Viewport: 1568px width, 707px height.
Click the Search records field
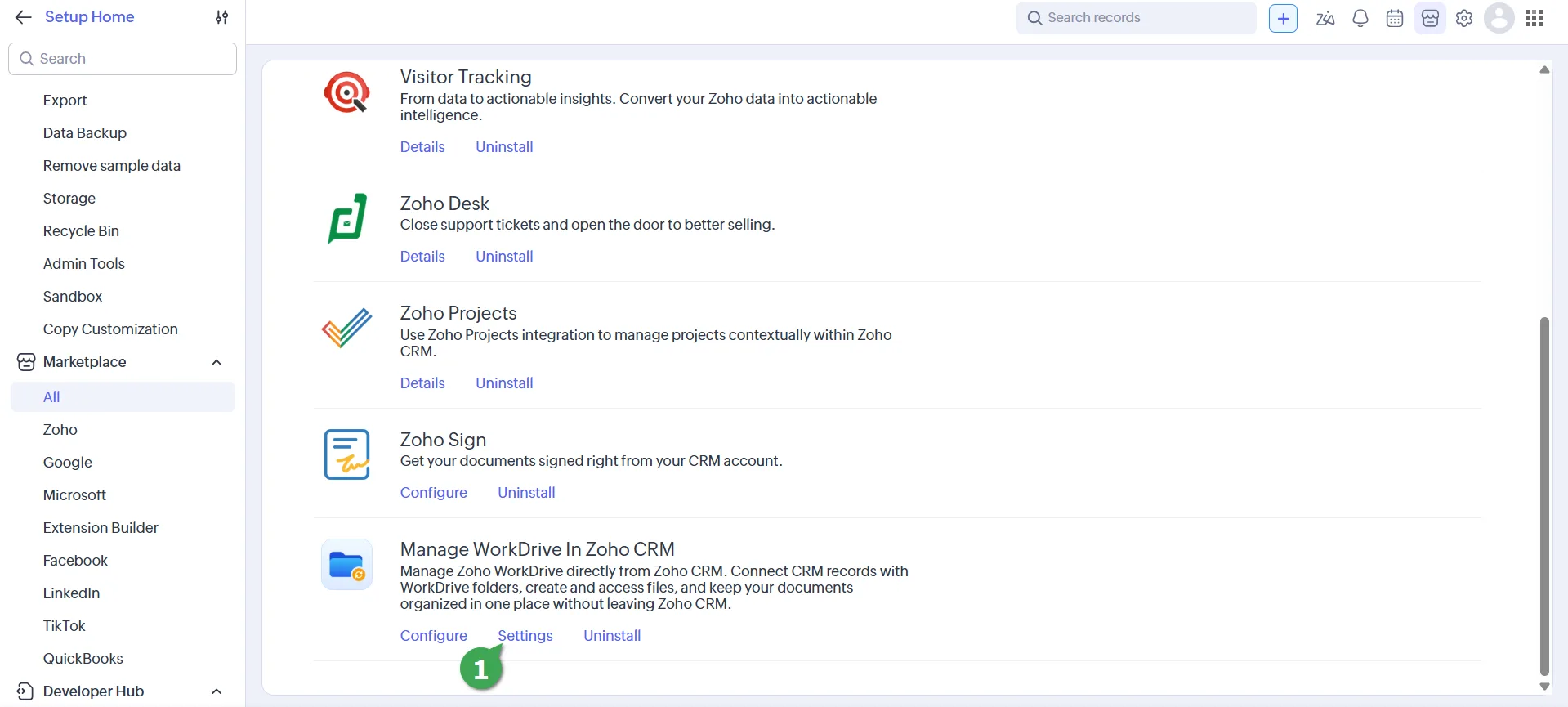click(1137, 18)
